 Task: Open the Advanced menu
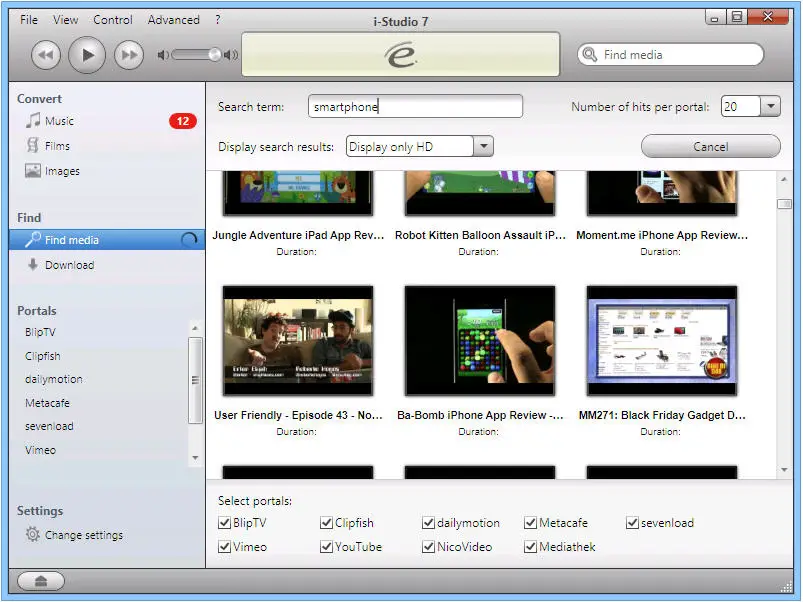[x=173, y=20]
